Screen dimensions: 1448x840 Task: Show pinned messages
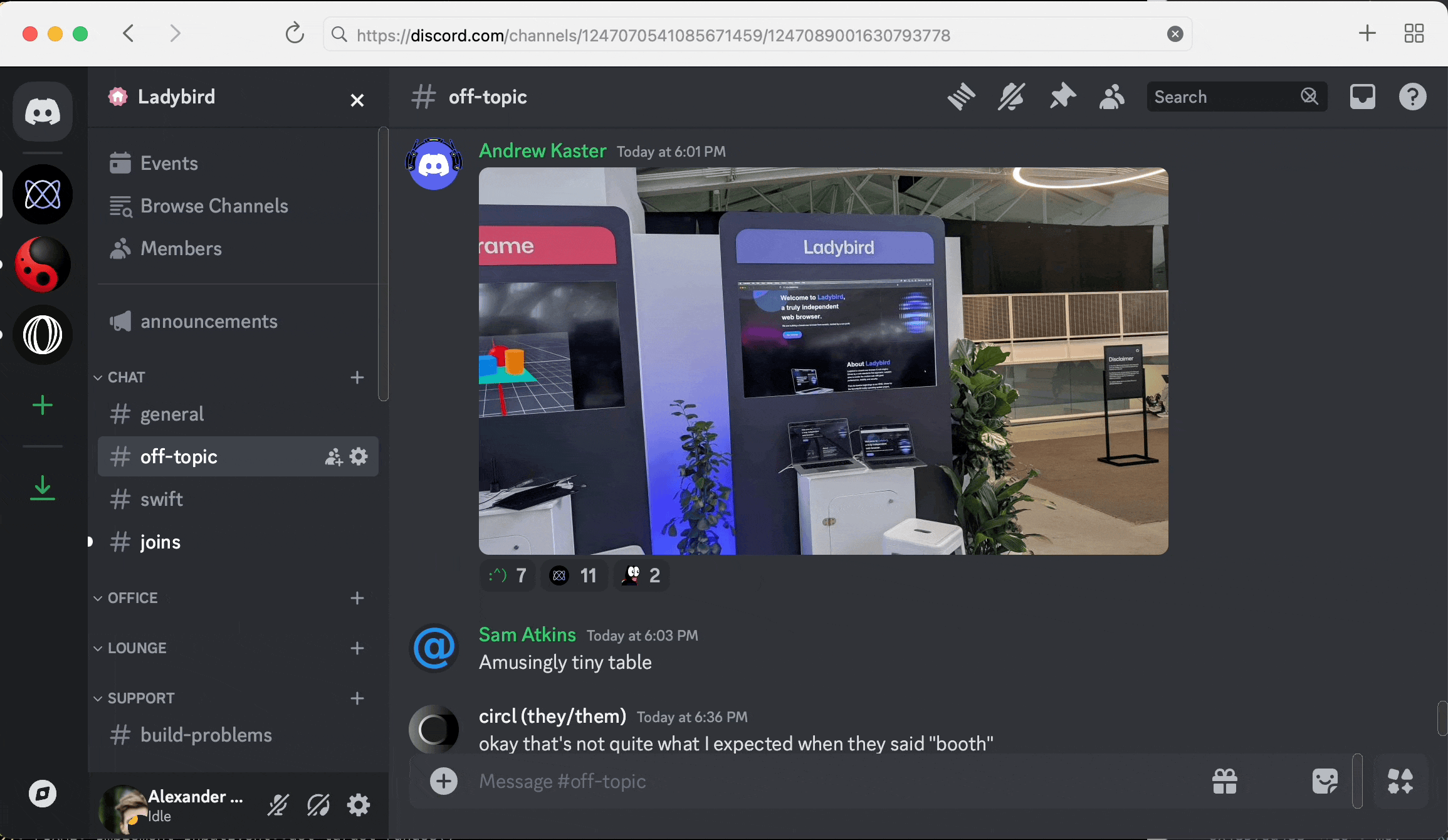click(x=1062, y=97)
